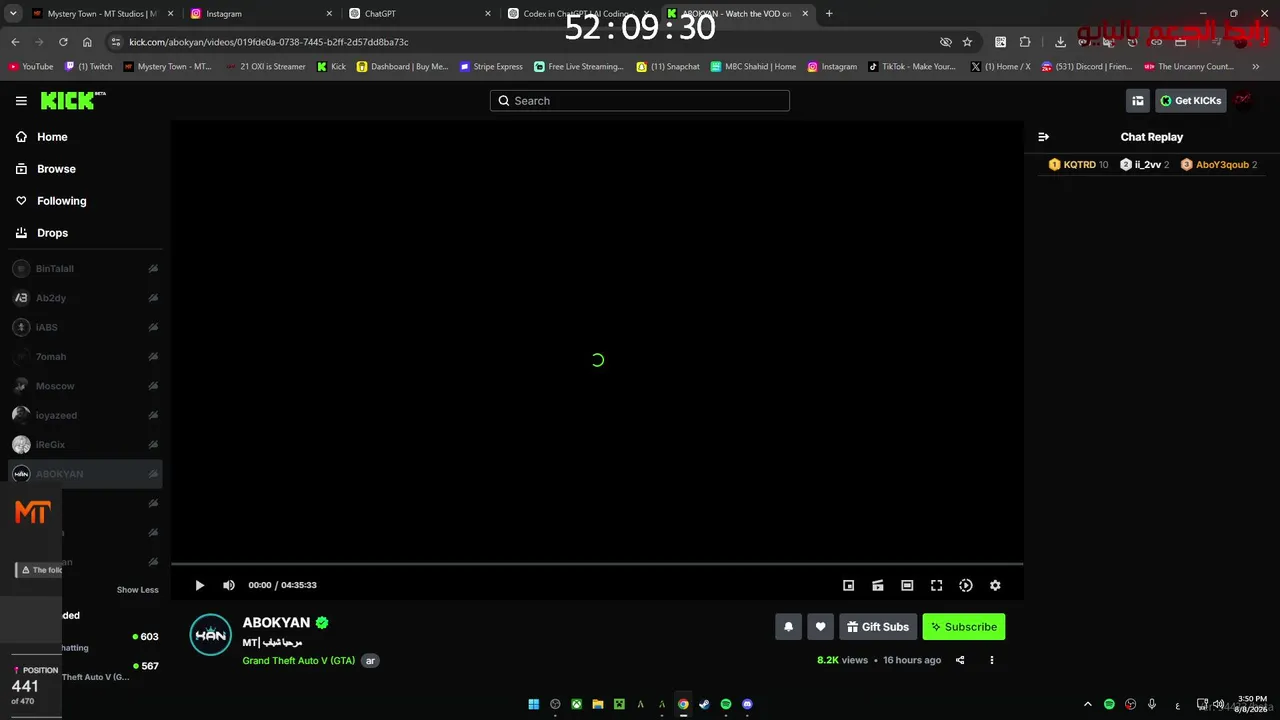Open the Stripe Express bookmark
Image resolution: width=1280 pixels, height=720 pixels.
[491, 67]
